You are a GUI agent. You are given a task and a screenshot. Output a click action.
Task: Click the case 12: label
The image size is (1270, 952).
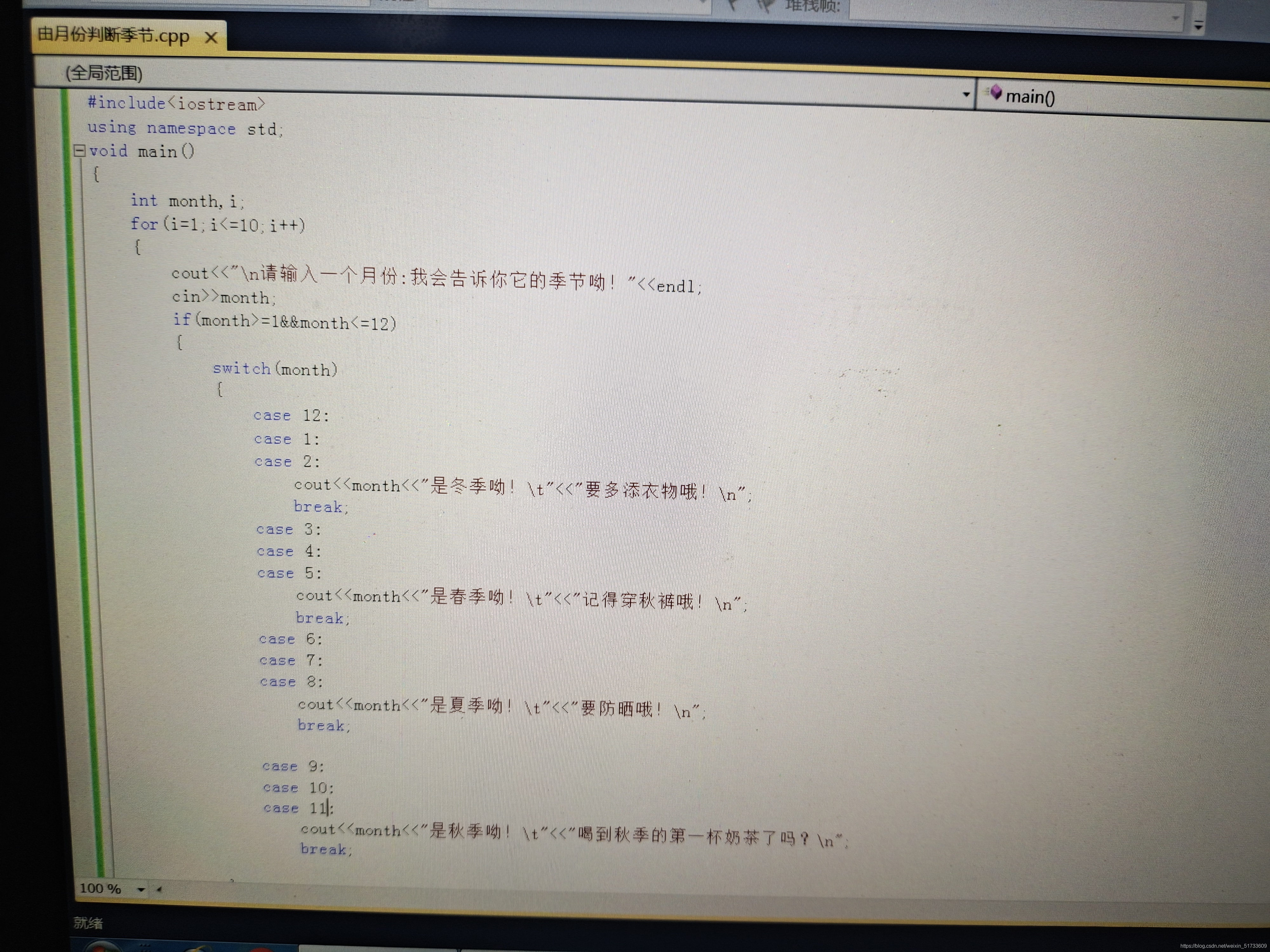pos(292,415)
